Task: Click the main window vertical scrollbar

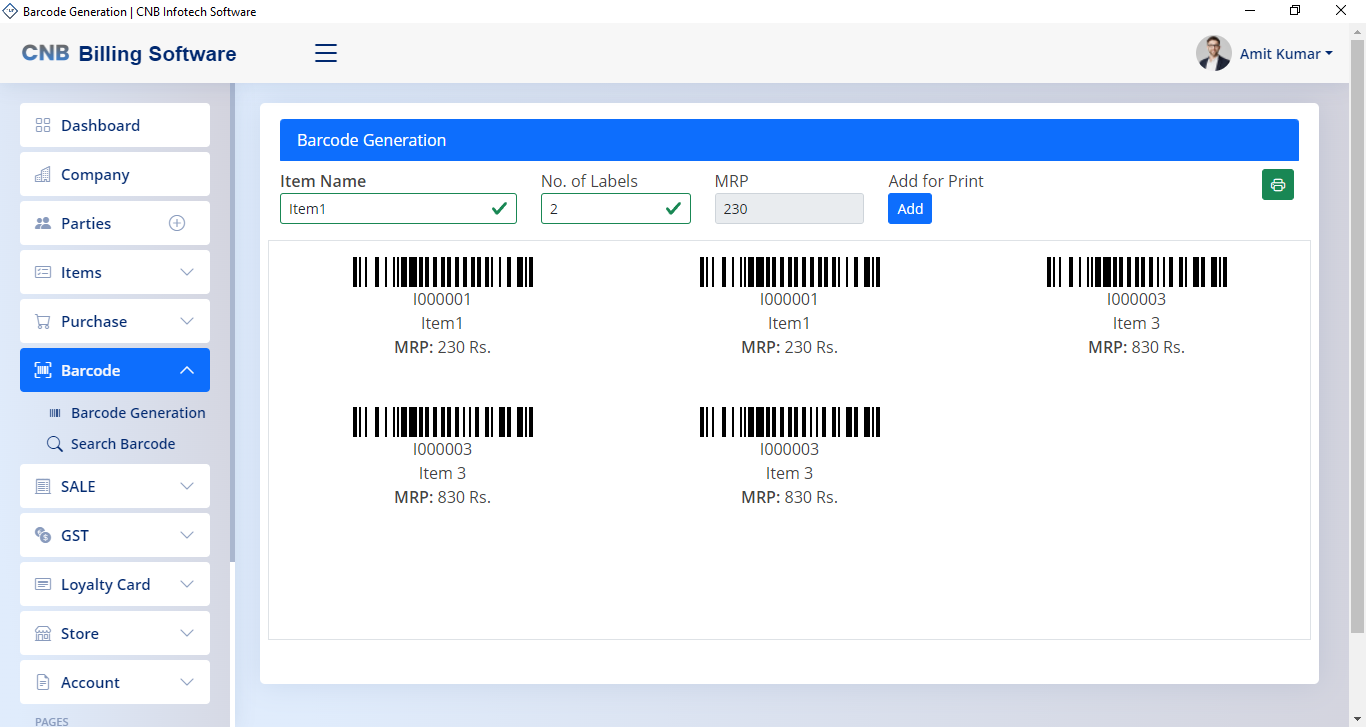Action: pyautogui.click(x=1357, y=336)
